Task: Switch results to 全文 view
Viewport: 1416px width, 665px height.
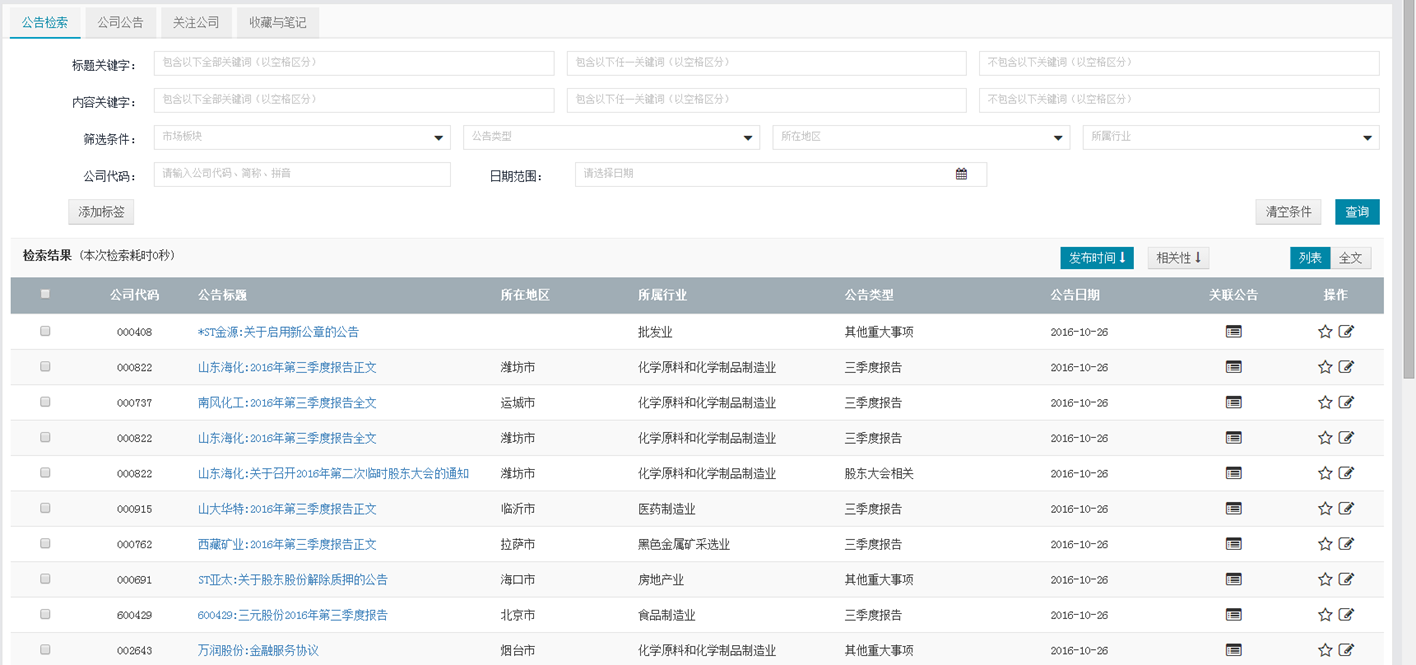Action: (1351, 258)
